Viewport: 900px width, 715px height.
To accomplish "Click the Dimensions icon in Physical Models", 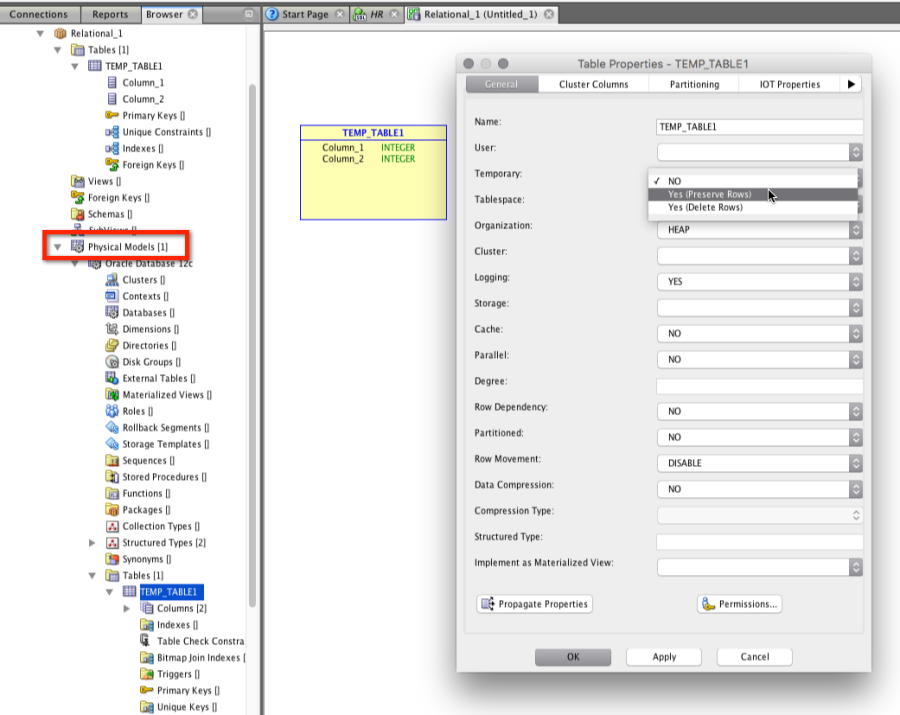I will click(x=112, y=329).
